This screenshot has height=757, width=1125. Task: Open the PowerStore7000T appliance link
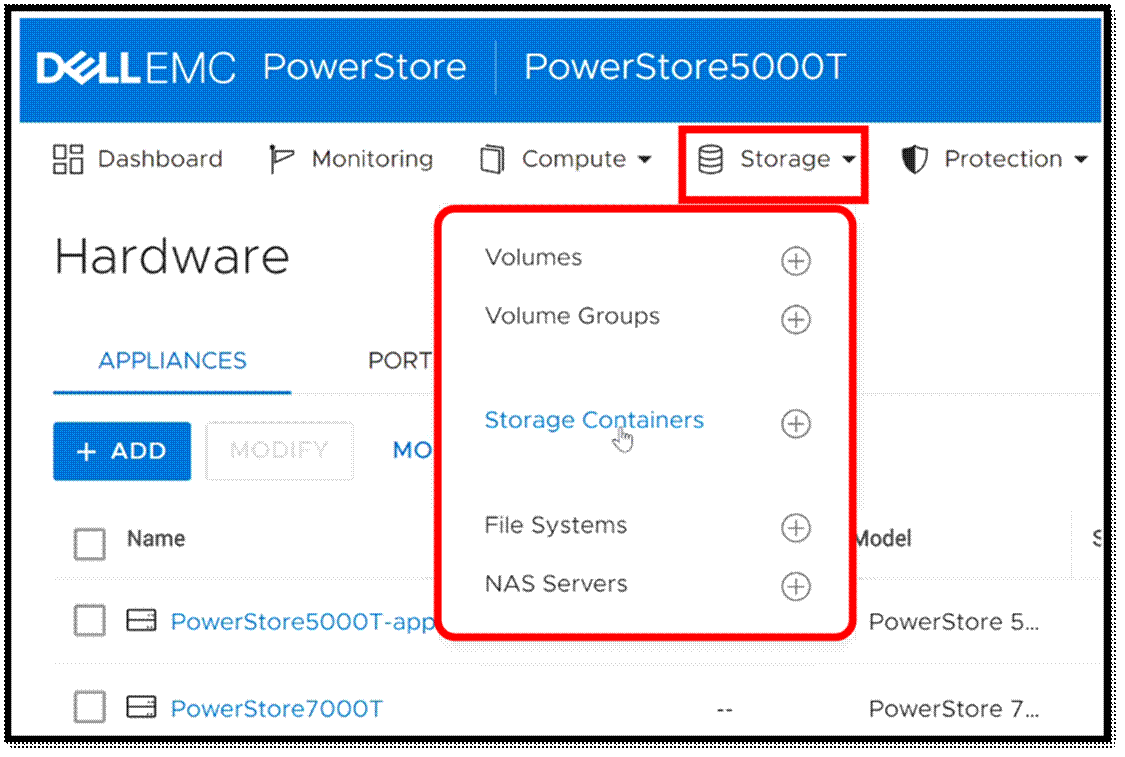pos(277,709)
